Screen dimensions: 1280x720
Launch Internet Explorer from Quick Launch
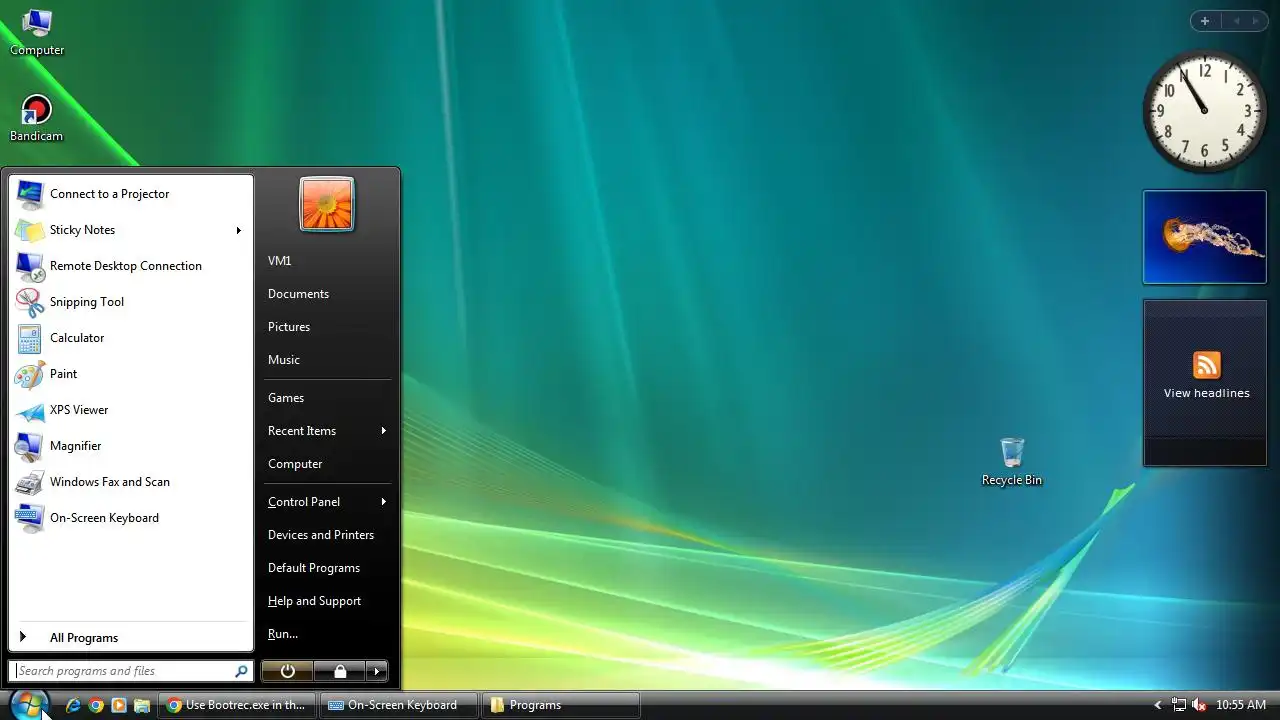[73, 705]
